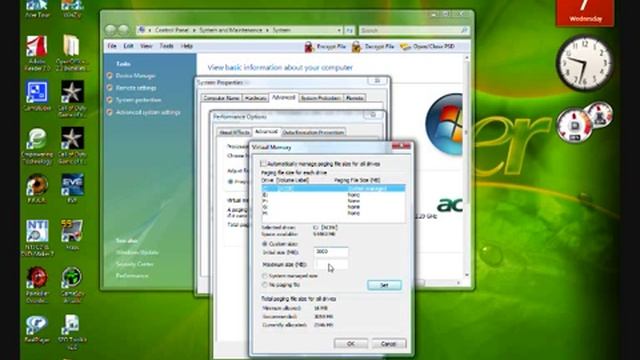Click OK in the Virtual Memory dialog
640x360 pixels.
[351, 344]
